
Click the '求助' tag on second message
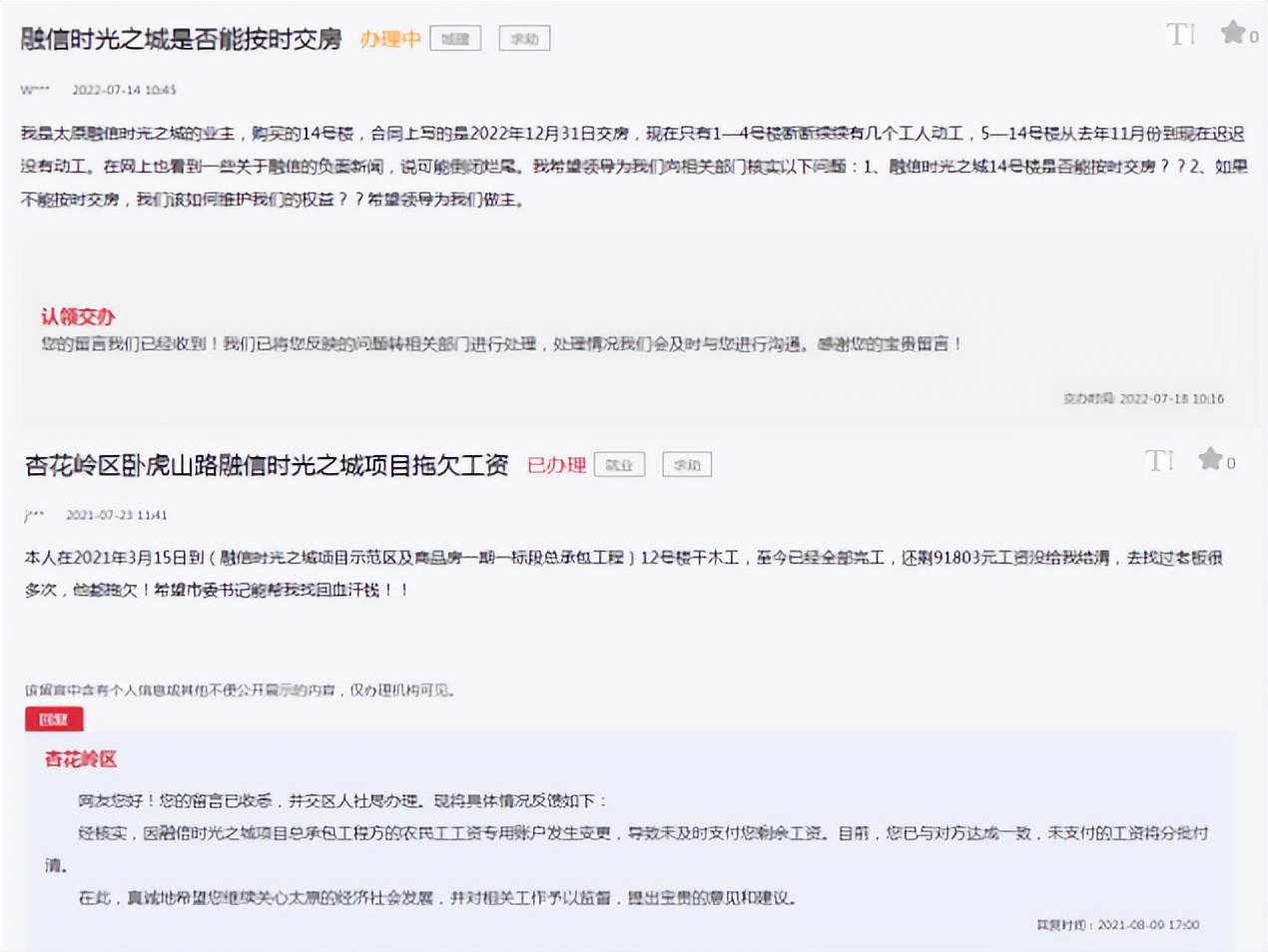coord(687,464)
